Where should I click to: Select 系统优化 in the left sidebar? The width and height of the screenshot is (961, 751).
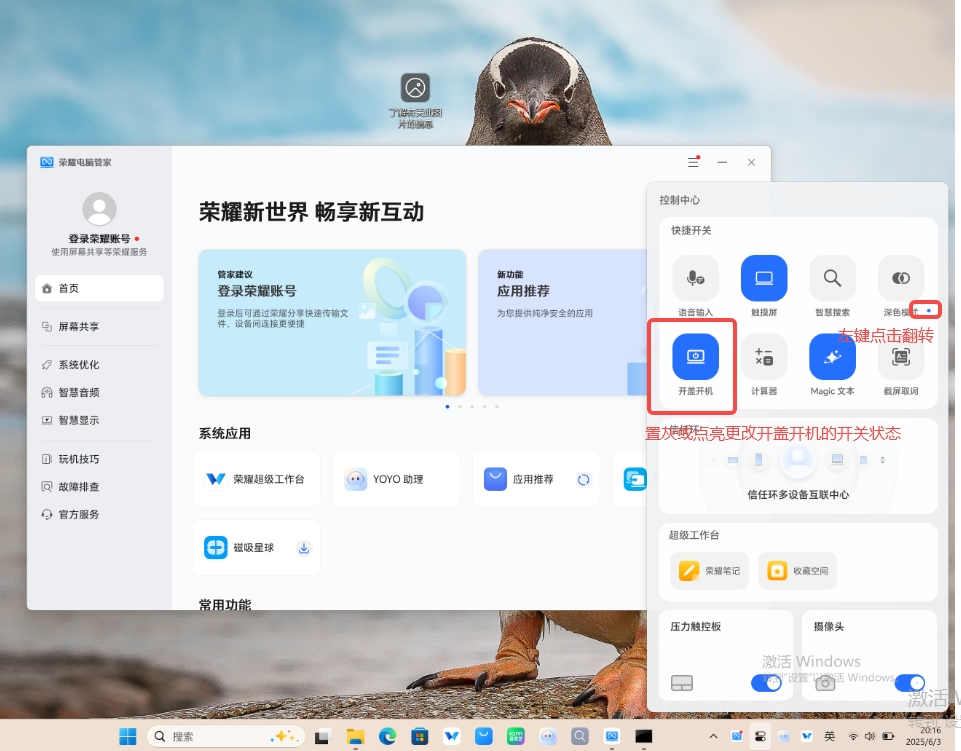[79, 365]
